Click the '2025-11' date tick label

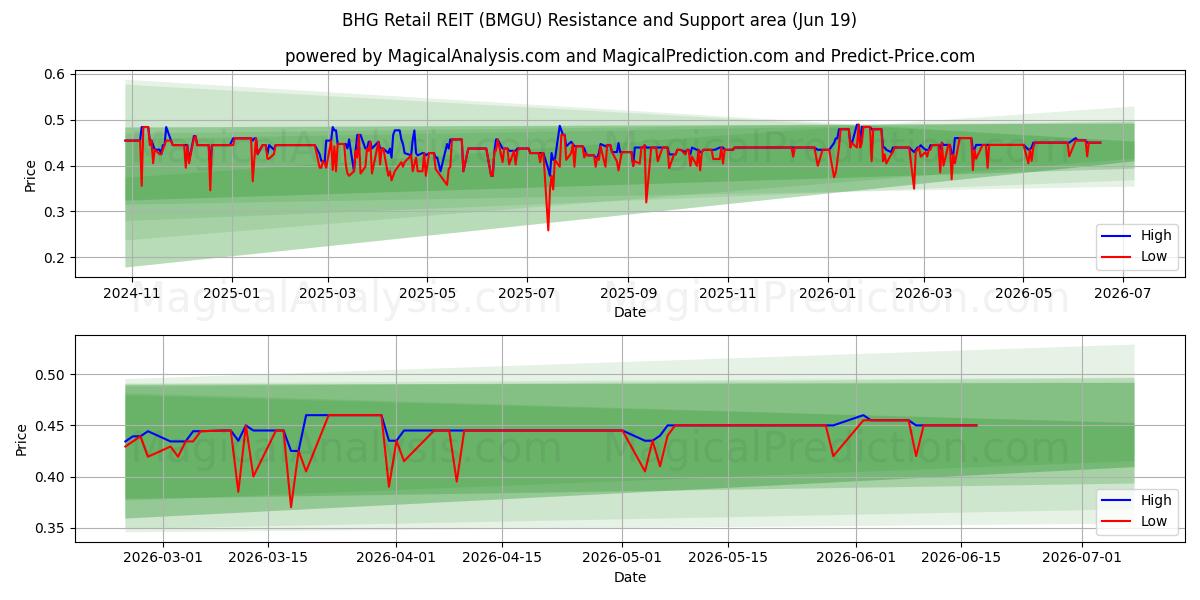click(x=727, y=293)
